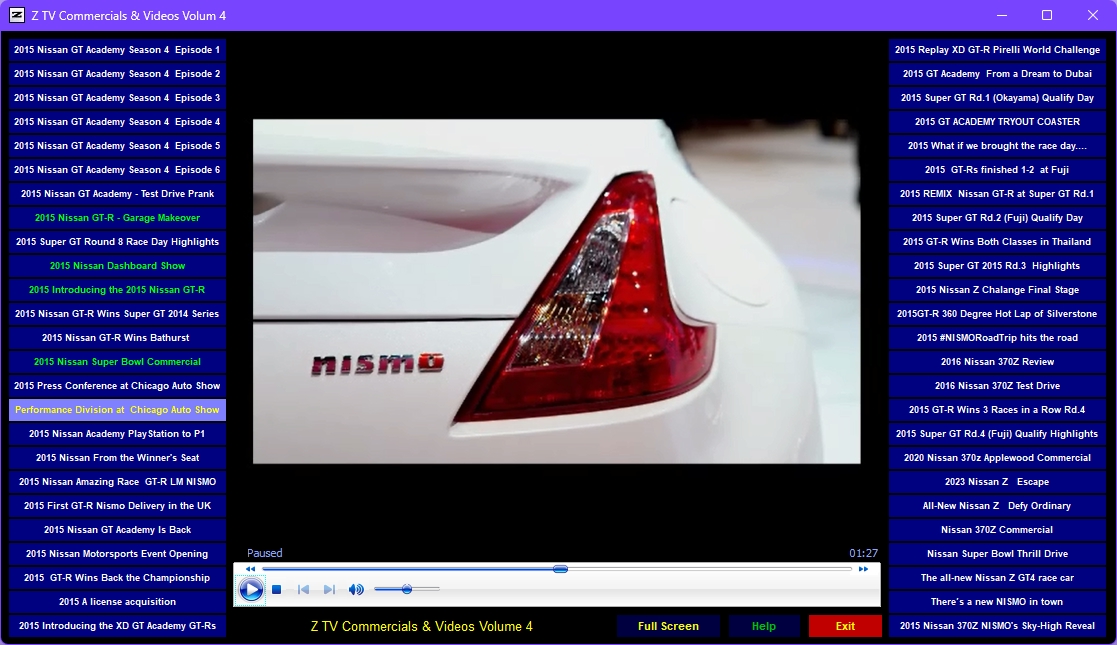Open All-New Nissan Z Defy Ordinary

click(997, 505)
